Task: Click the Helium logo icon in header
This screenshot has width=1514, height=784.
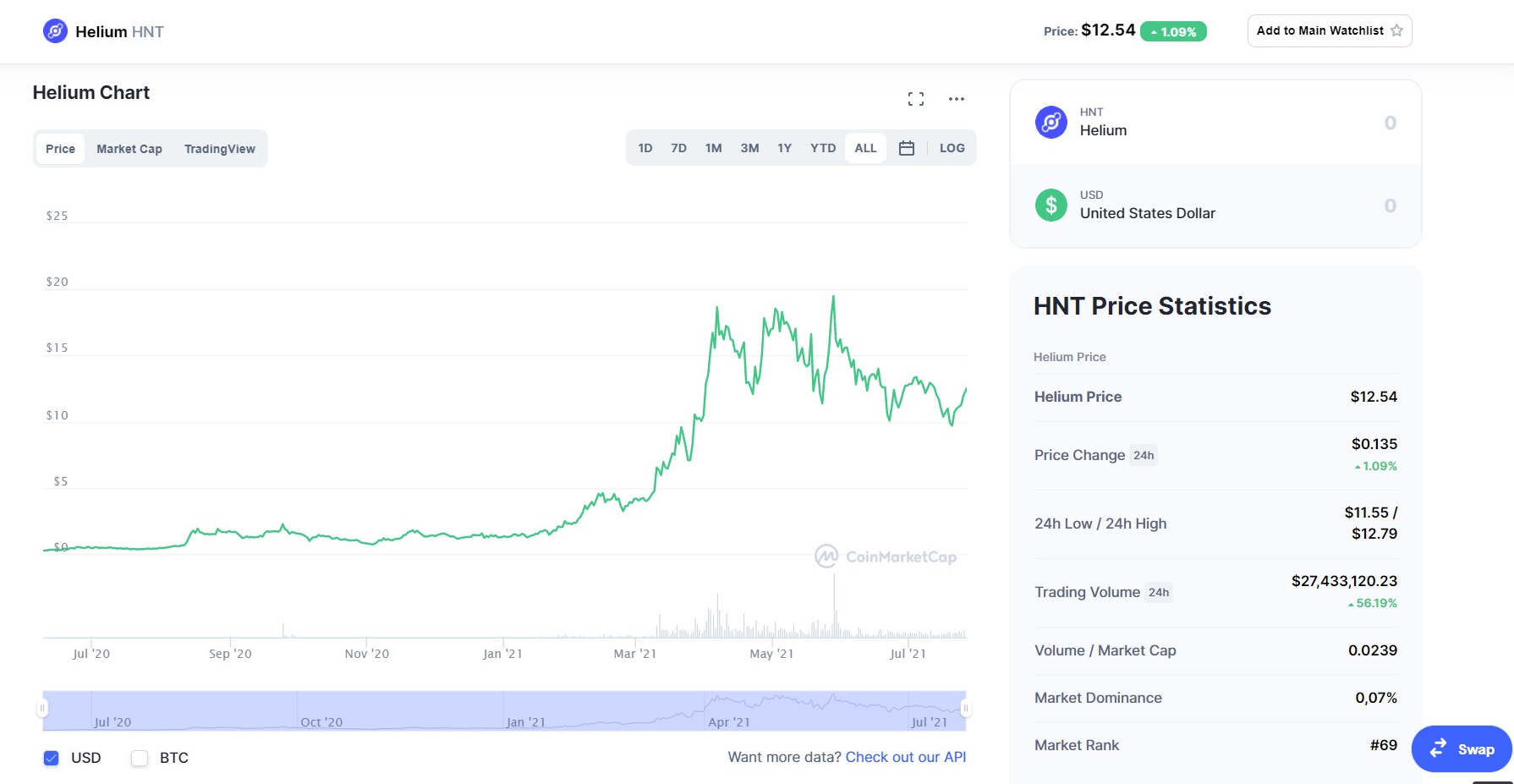Action: click(55, 31)
